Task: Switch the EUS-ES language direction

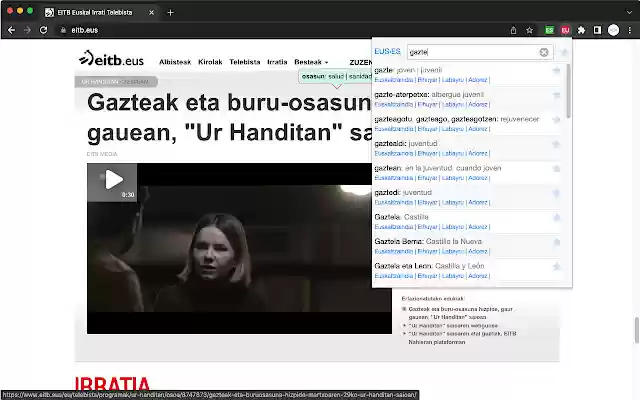Action: coord(387,51)
